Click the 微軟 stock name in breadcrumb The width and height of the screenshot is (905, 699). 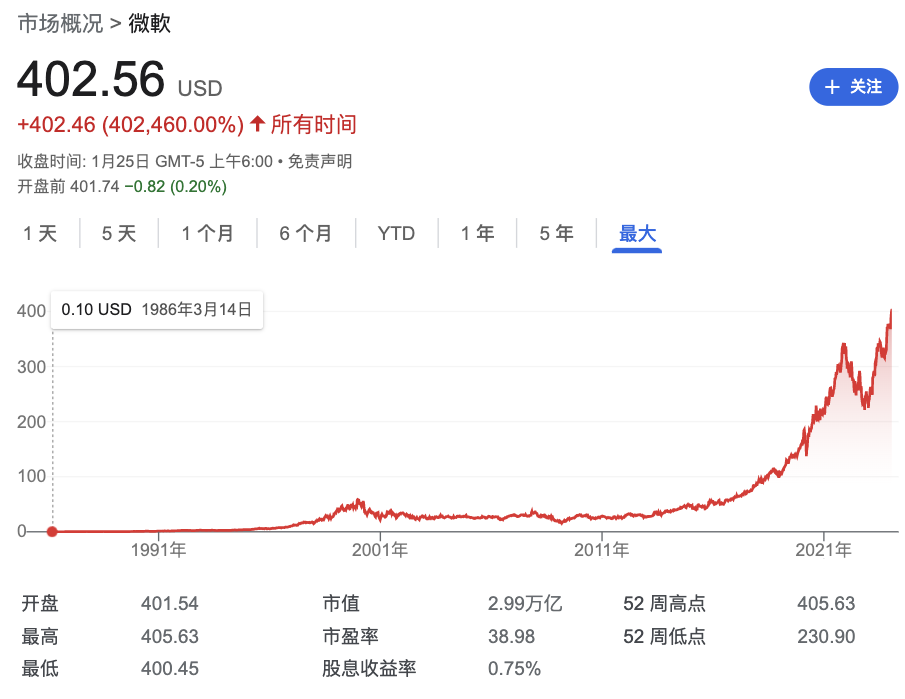pos(149,24)
